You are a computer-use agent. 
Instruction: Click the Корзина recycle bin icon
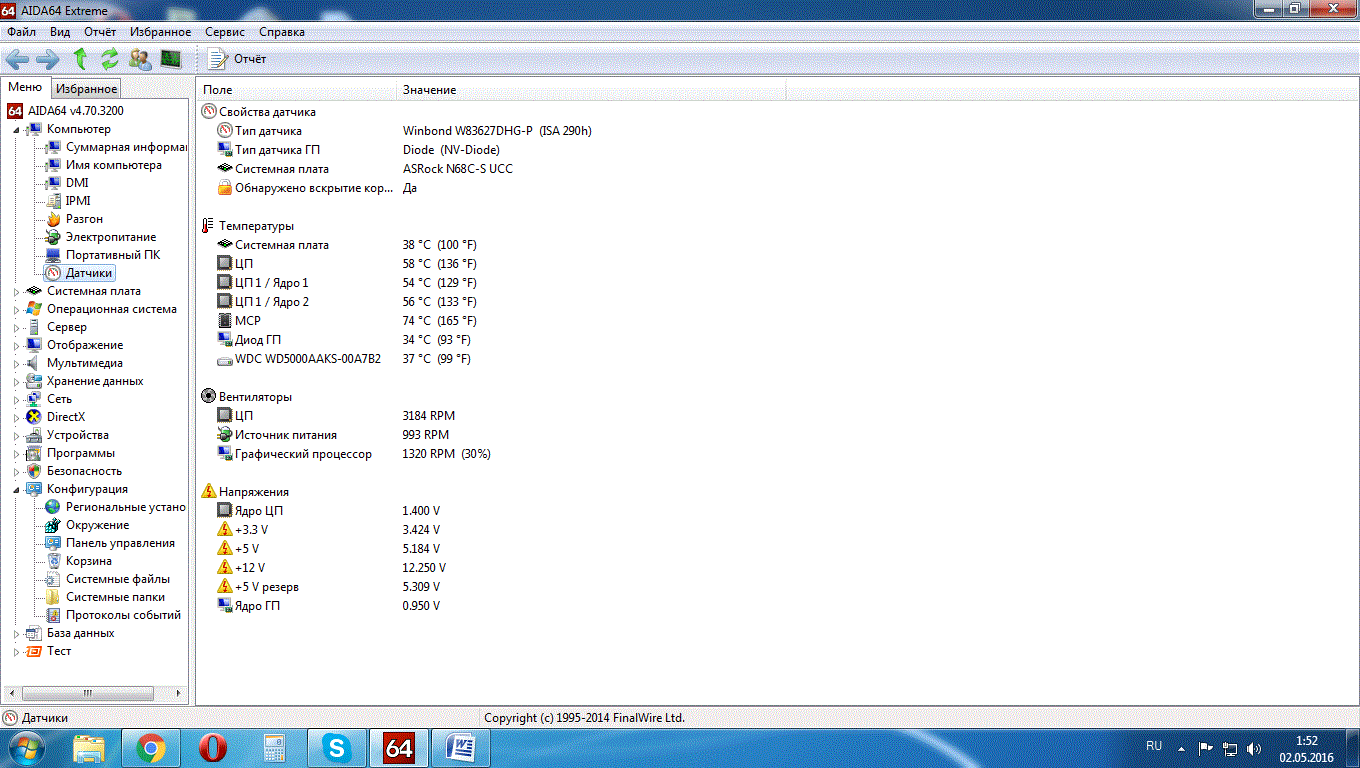click(x=53, y=561)
